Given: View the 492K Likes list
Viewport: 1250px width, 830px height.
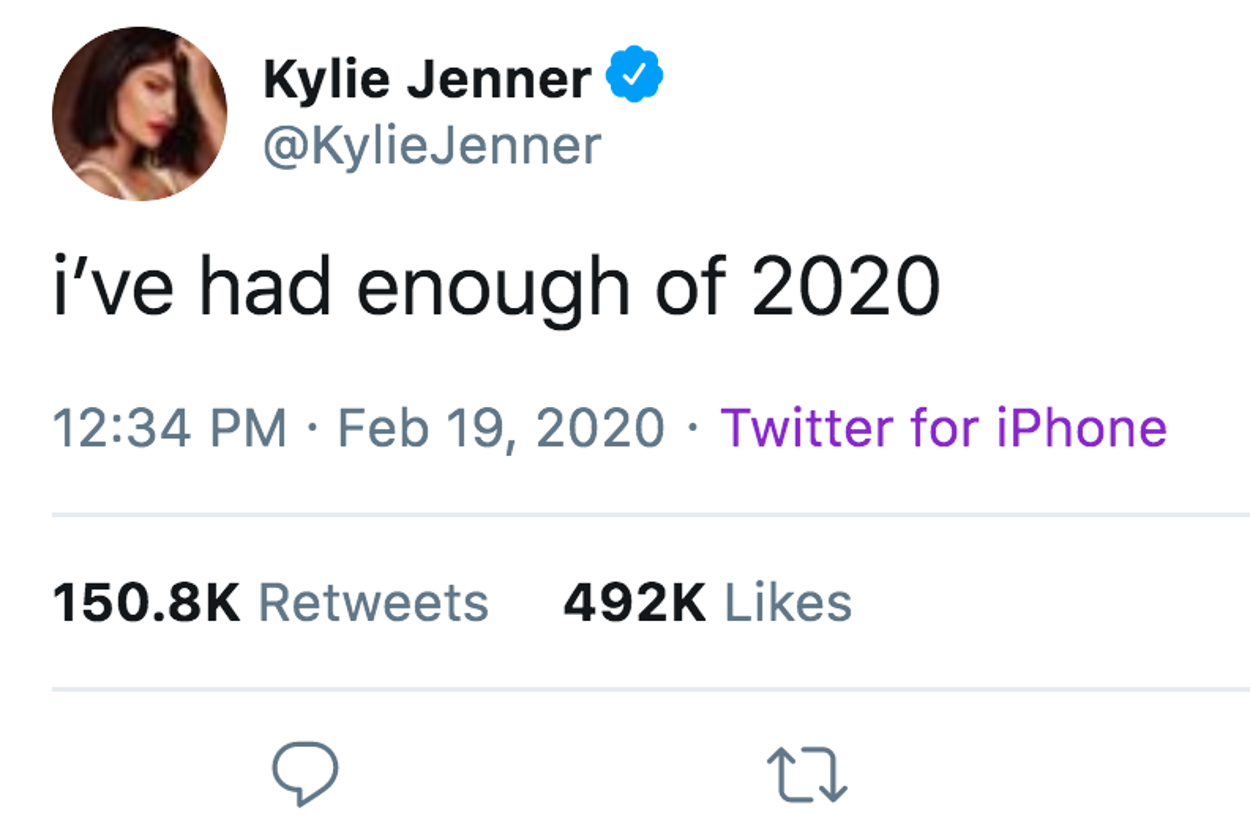Looking at the screenshot, I should tap(707, 603).
